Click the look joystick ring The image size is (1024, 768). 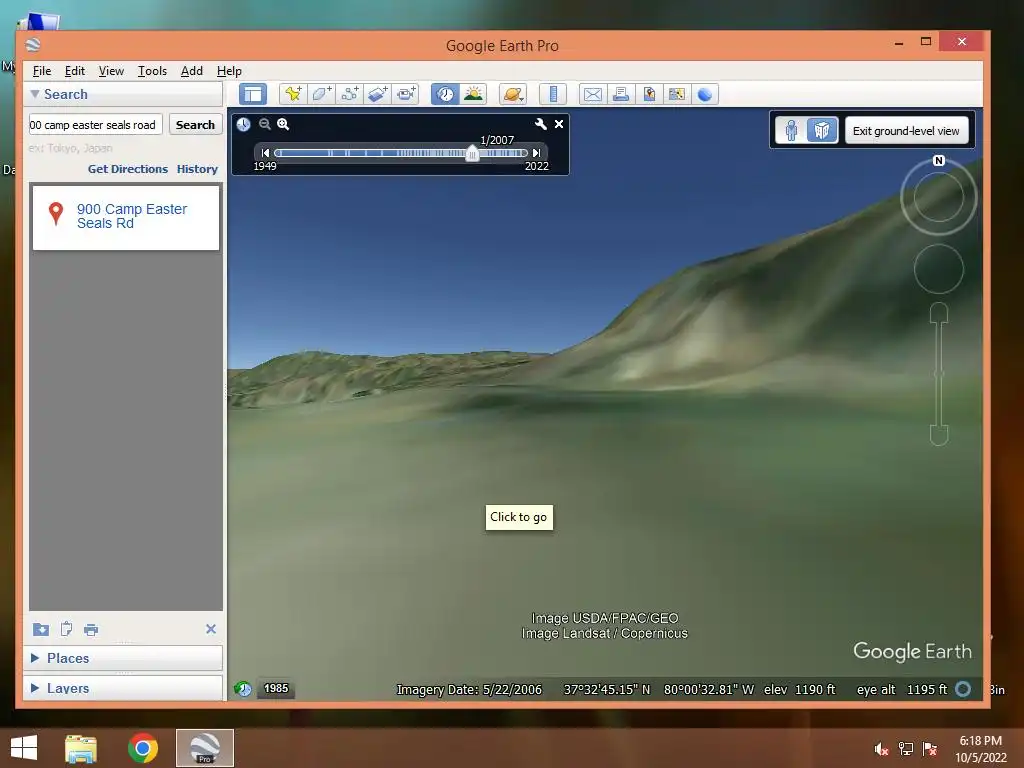(938, 197)
